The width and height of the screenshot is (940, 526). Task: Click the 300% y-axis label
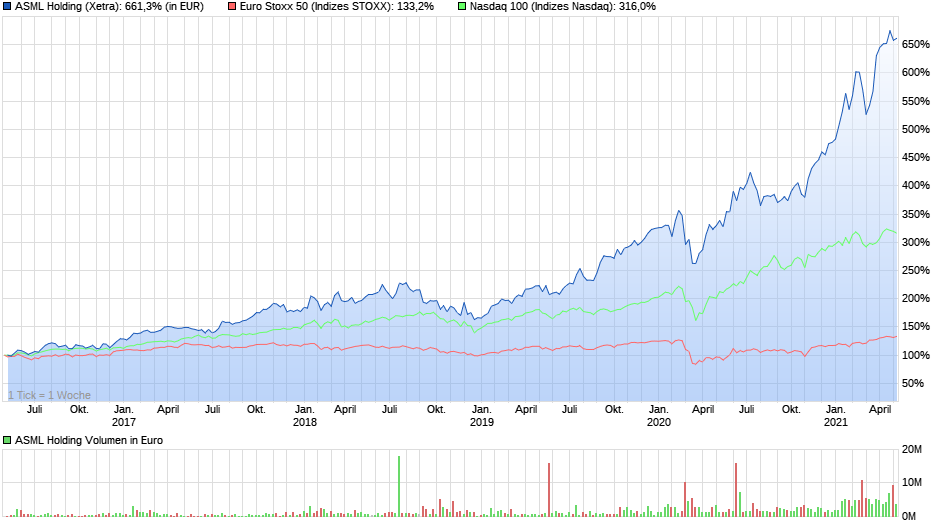click(x=915, y=242)
